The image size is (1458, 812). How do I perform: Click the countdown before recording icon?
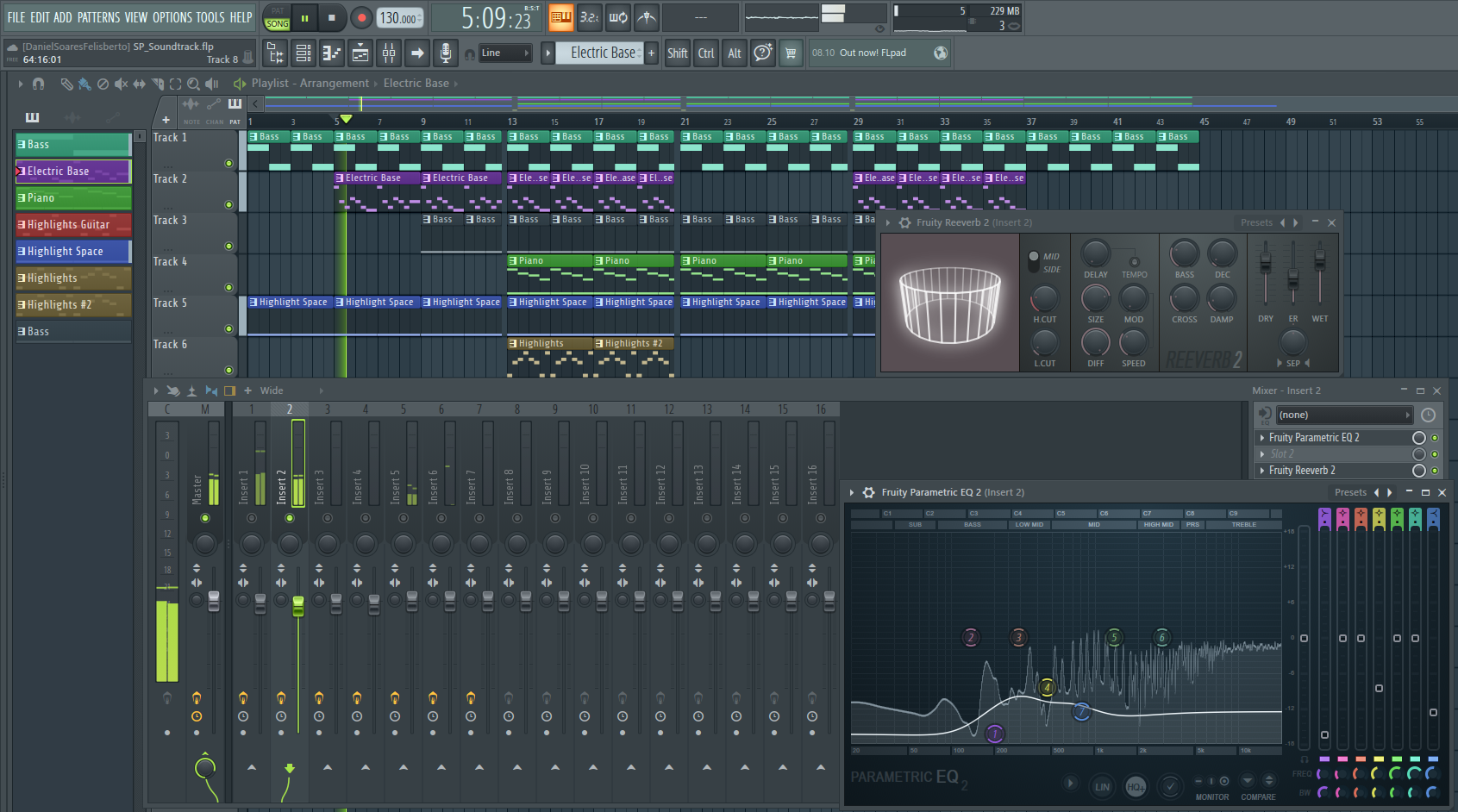[x=590, y=17]
